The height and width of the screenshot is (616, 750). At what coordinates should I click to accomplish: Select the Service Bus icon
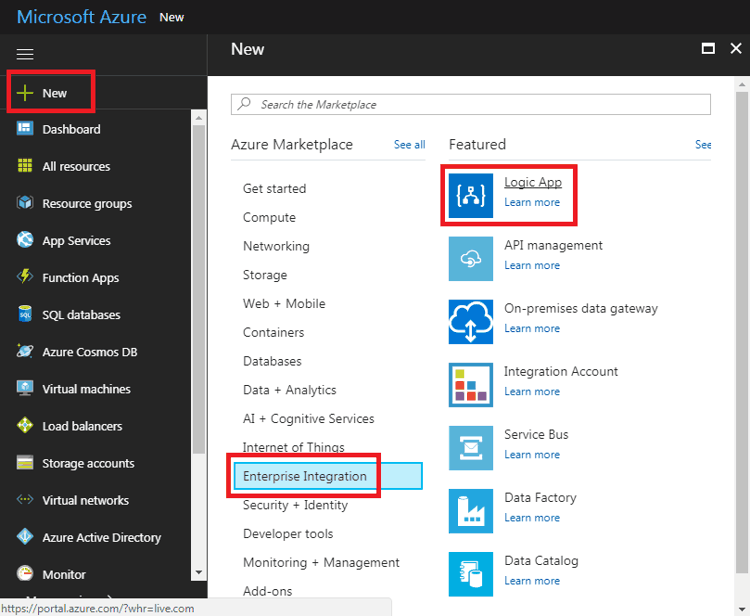pyautogui.click(x=471, y=447)
